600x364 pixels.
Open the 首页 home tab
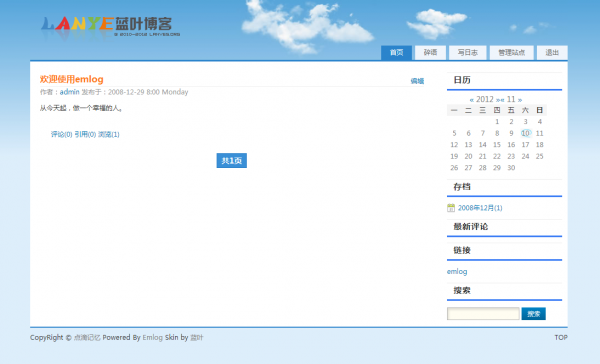396,52
